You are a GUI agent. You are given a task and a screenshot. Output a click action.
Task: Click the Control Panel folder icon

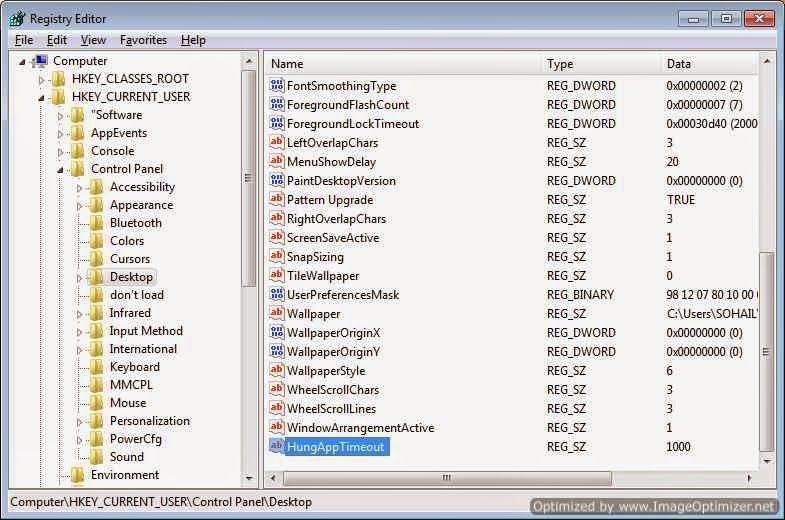77,169
